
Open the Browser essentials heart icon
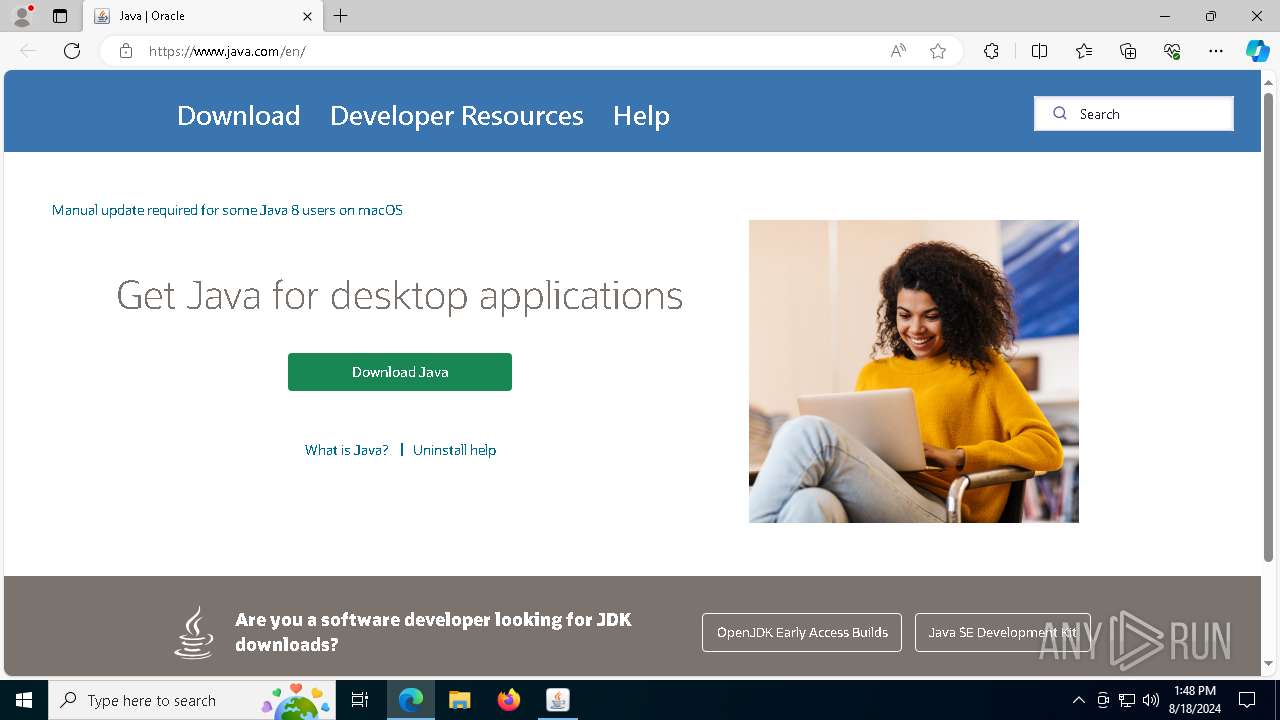1172,51
